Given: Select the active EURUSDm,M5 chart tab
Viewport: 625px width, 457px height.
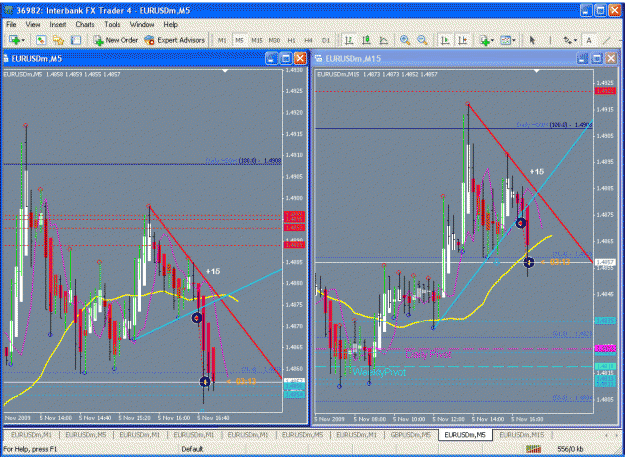Looking at the screenshot, I should click(x=465, y=435).
